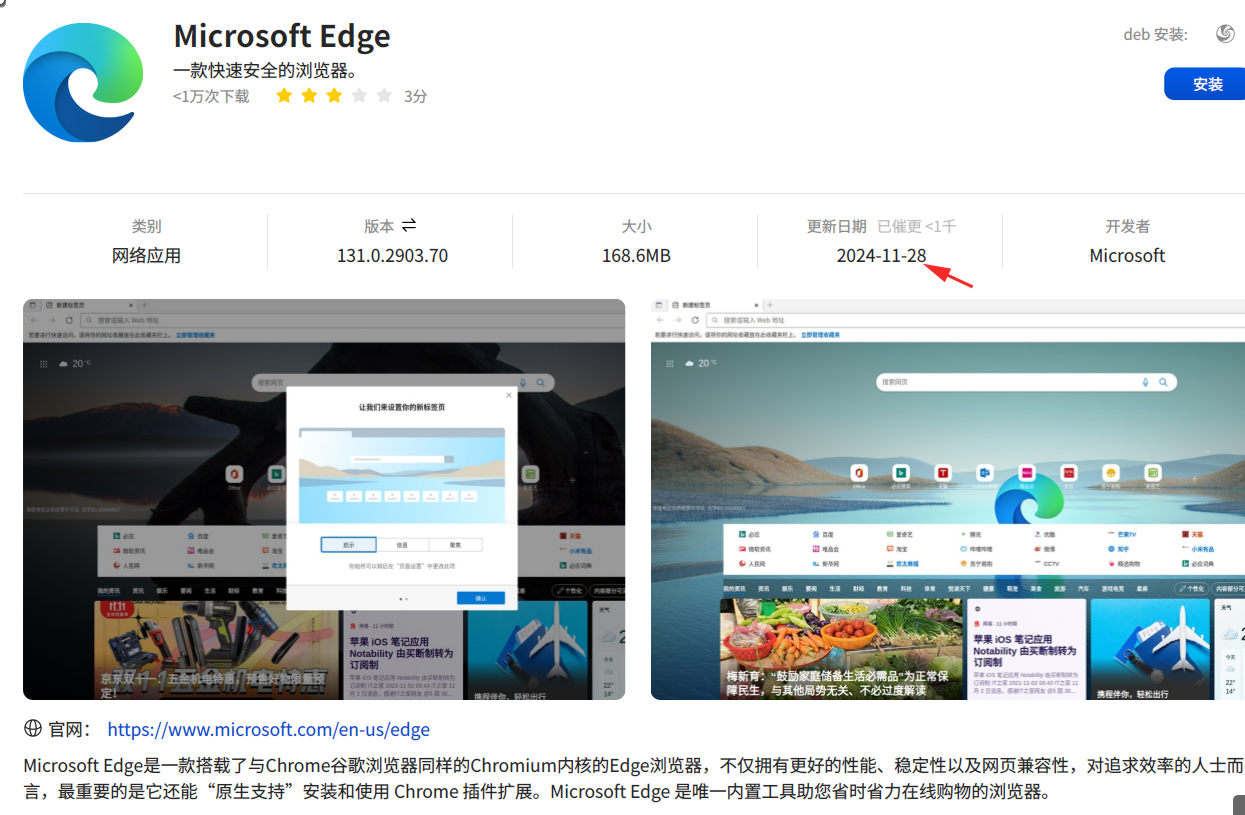
Task: Click the version switch arrows beside 版本
Action: [409, 226]
